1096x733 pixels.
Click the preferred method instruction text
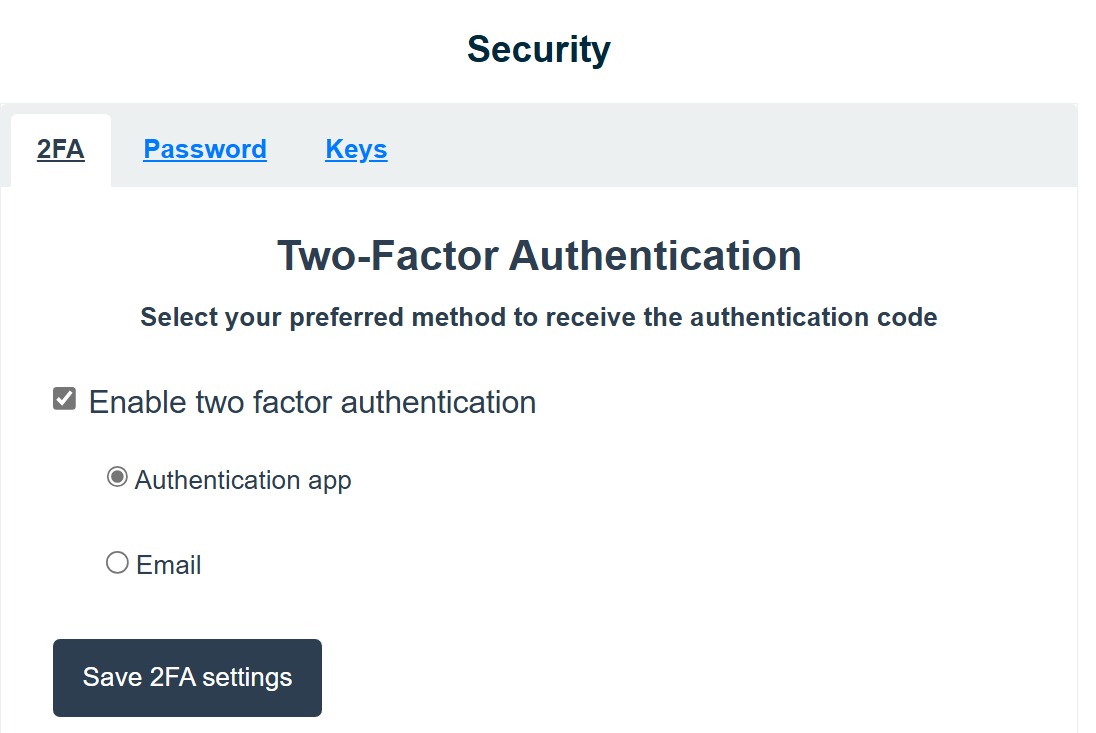point(539,318)
